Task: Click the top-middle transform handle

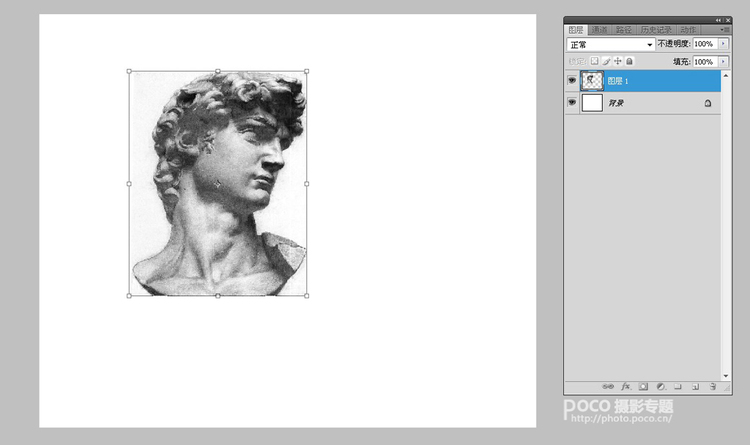Action: (x=218, y=71)
